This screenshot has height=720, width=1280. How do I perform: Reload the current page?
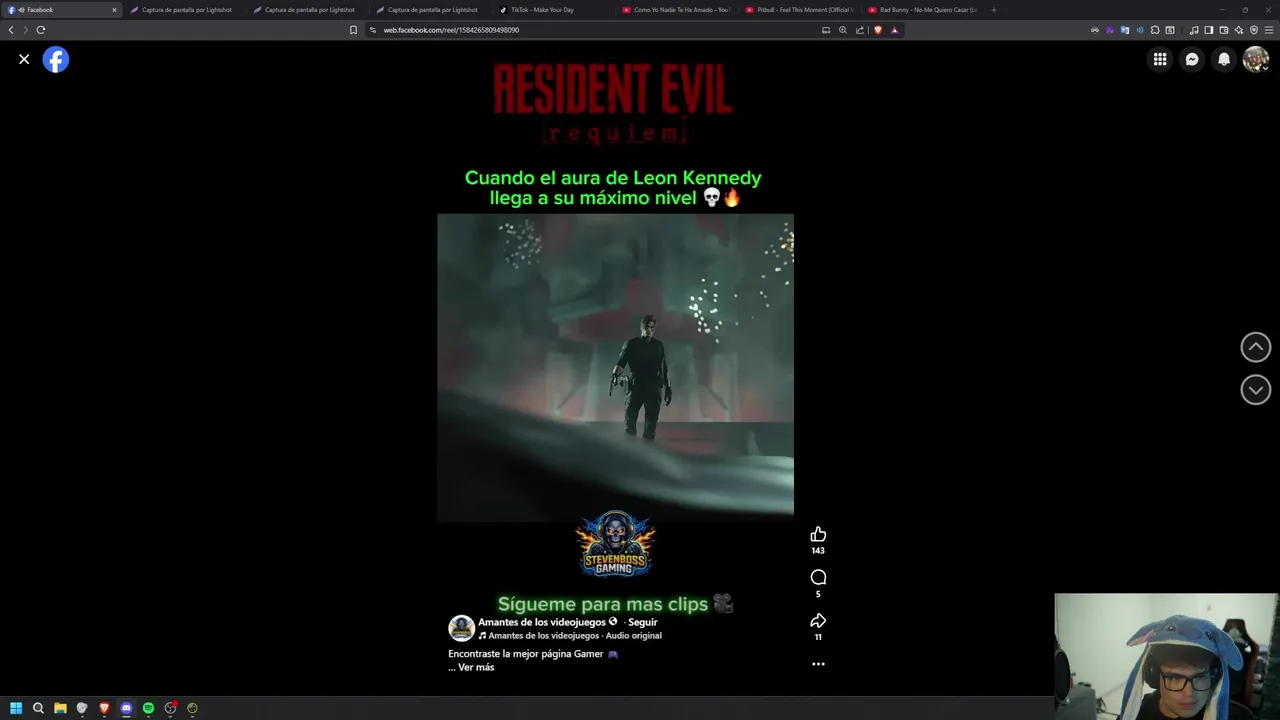41,30
